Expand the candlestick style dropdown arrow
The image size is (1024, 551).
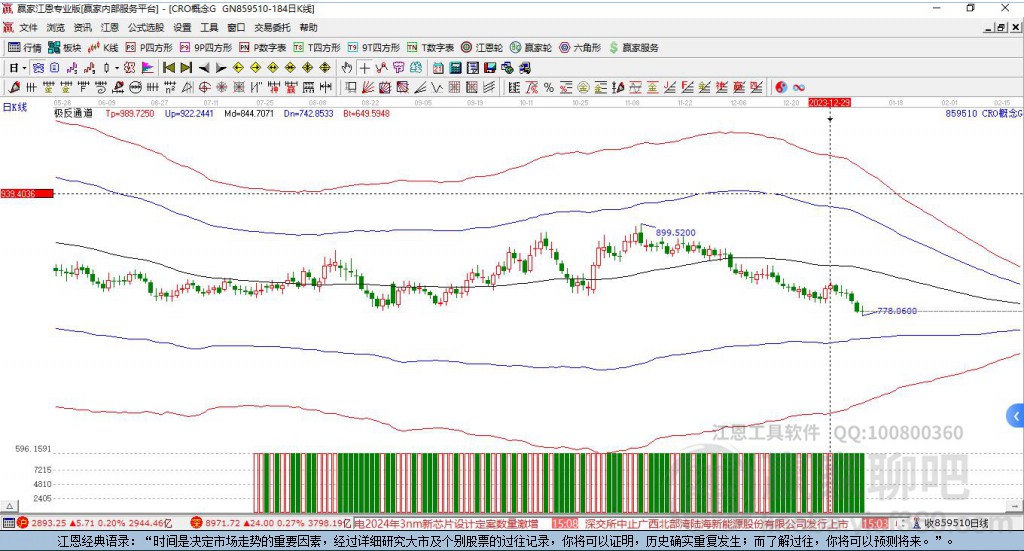point(116,67)
